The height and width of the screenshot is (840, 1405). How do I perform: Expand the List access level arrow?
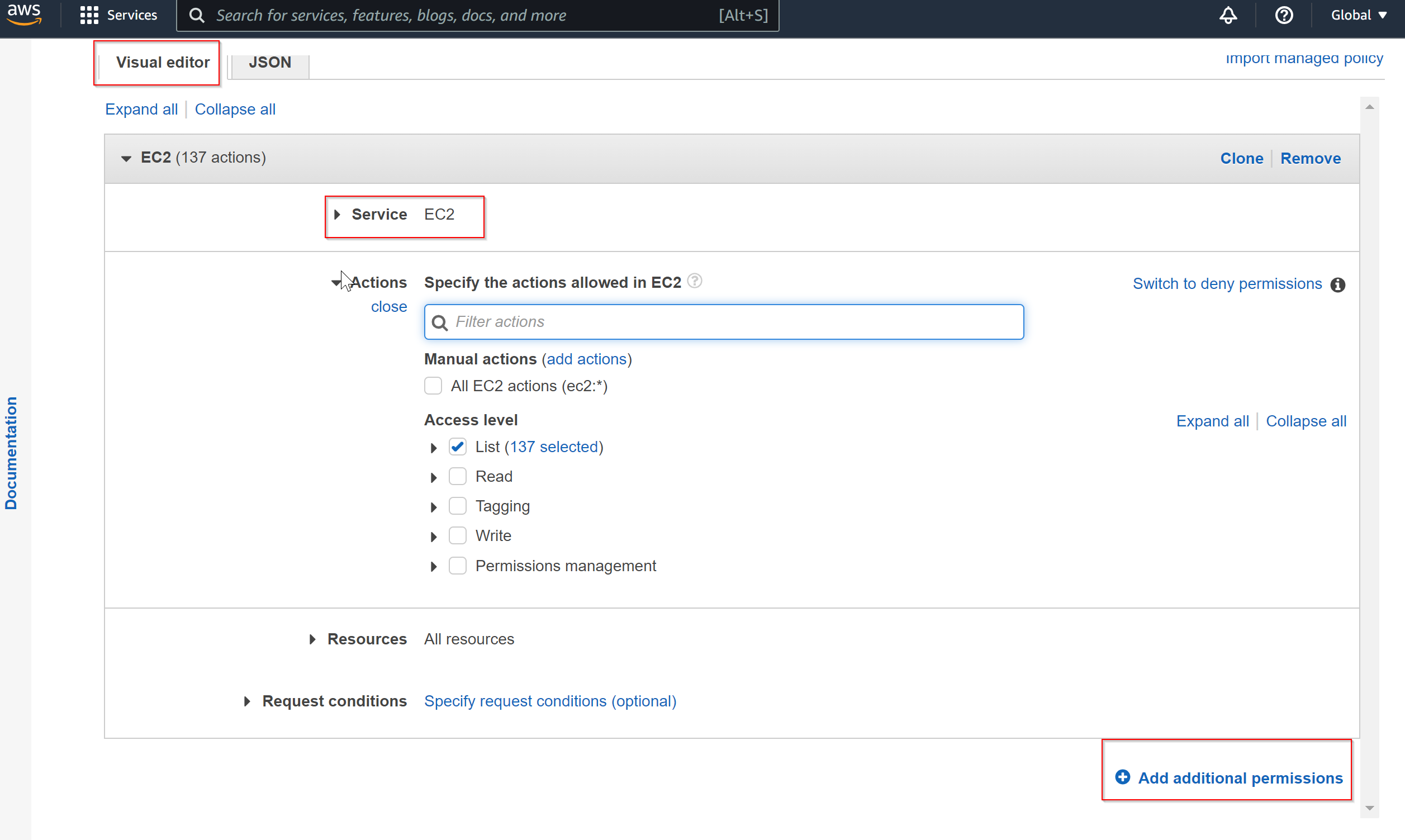pos(434,448)
